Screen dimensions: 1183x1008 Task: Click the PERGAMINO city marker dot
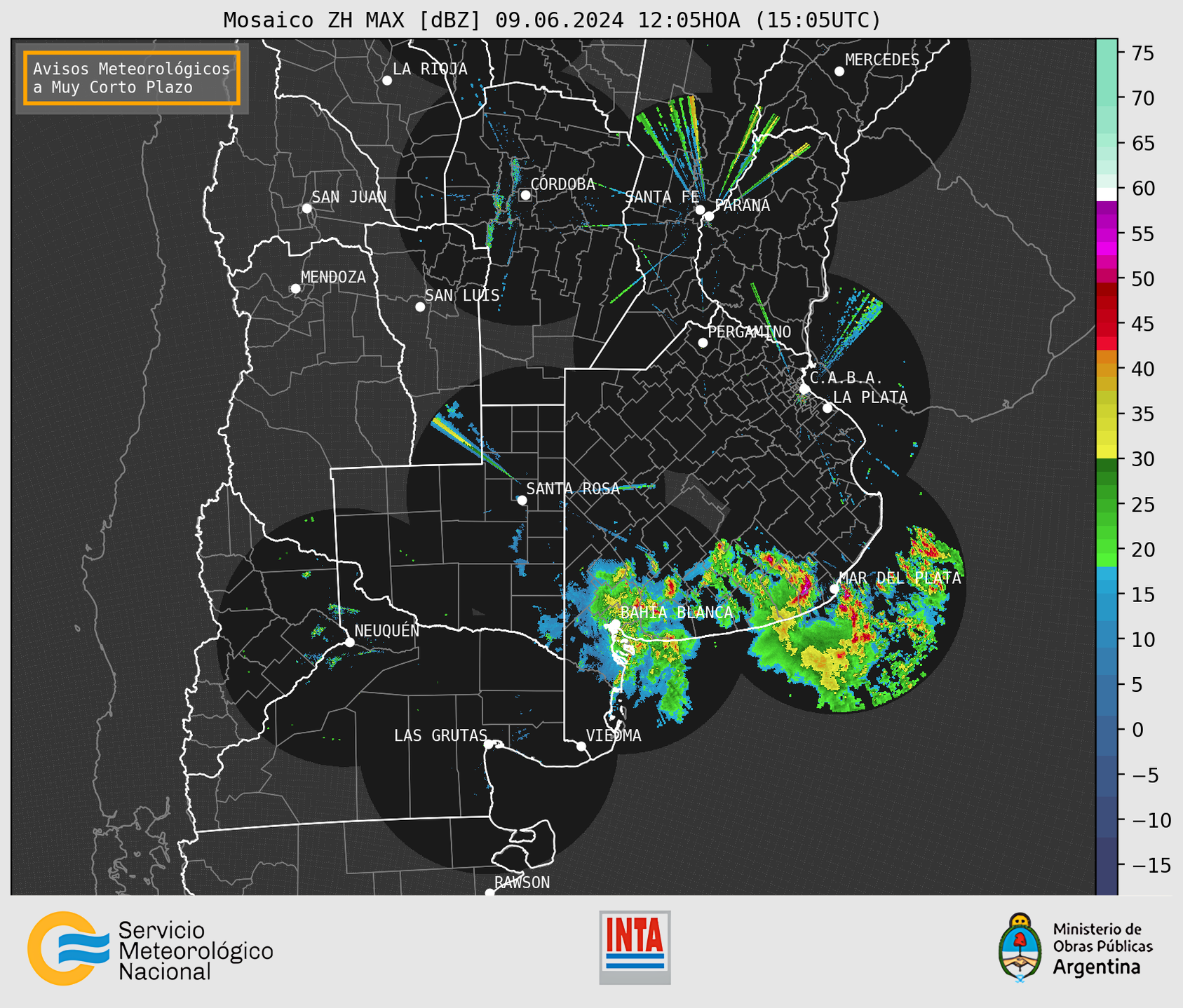[x=703, y=343]
